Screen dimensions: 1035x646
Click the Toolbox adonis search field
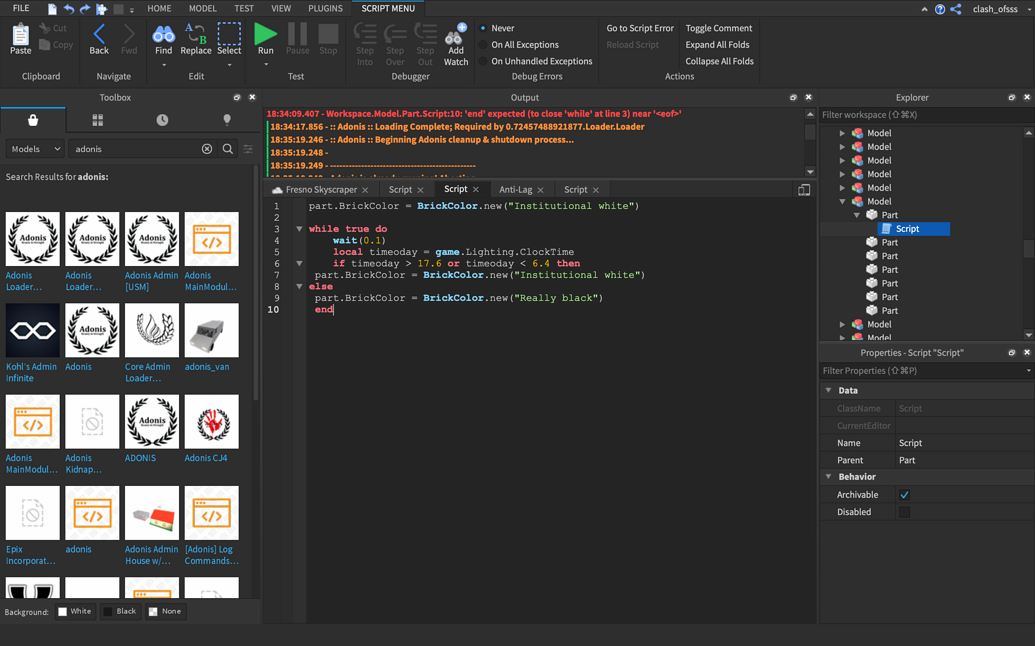coord(135,149)
